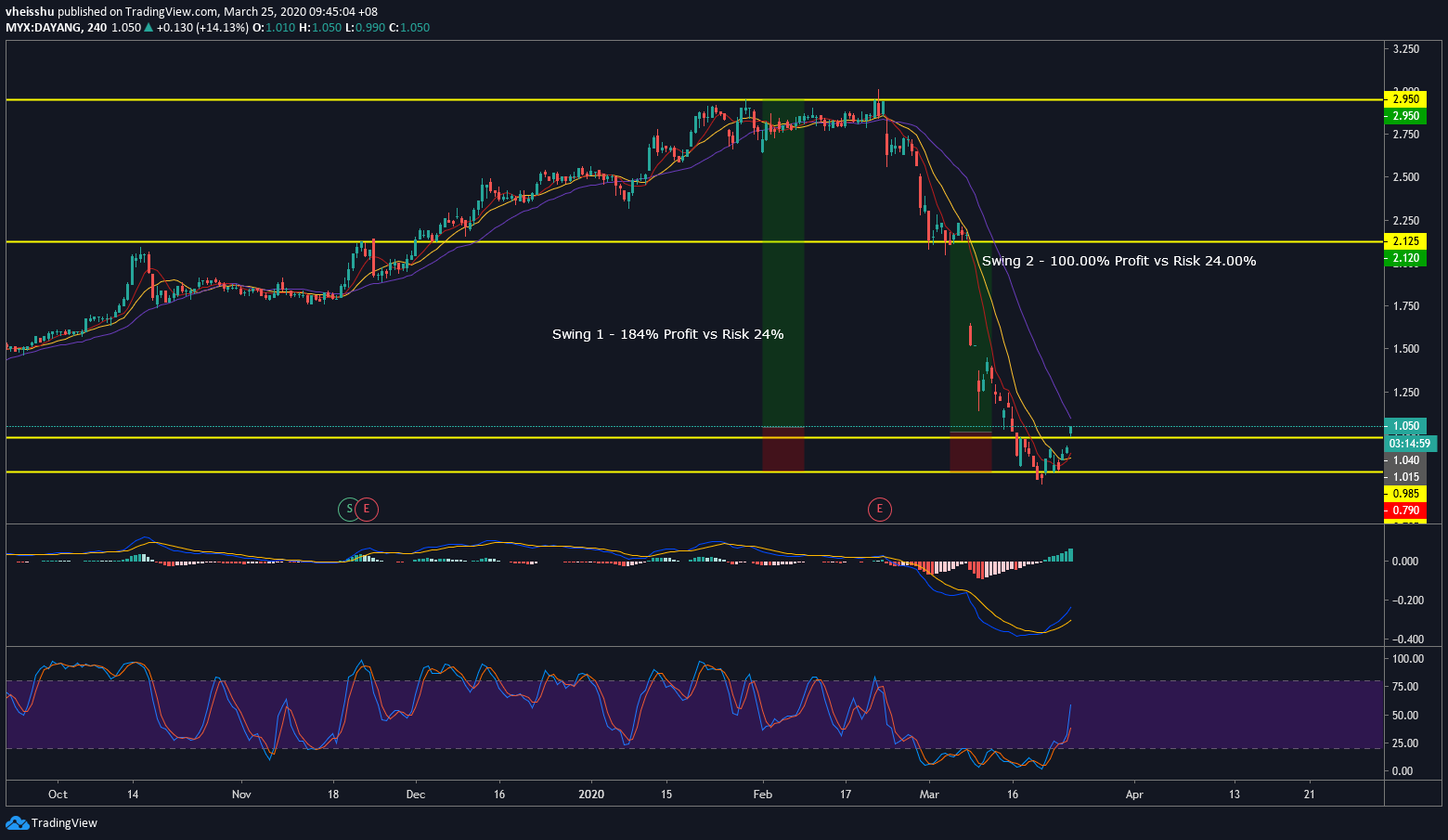Click the 100.00 stochastic axis value
Image resolution: width=1448 pixels, height=840 pixels.
point(1407,659)
